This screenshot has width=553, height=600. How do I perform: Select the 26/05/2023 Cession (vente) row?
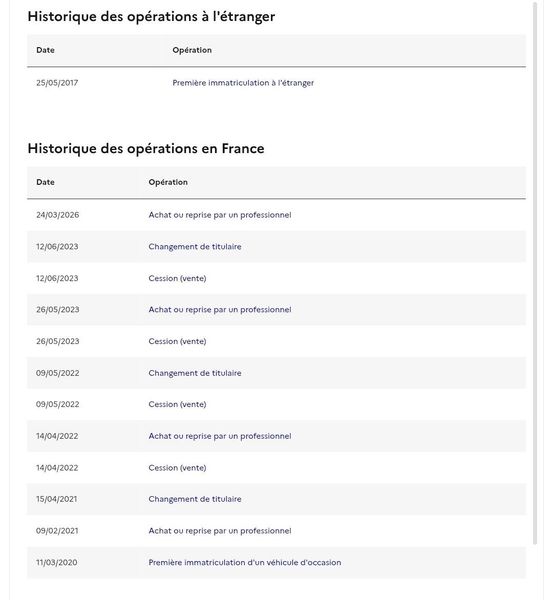[276, 341]
